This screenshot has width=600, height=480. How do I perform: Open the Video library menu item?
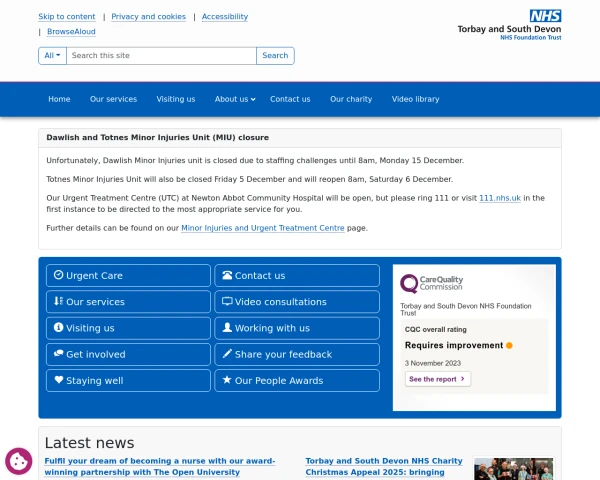(x=415, y=99)
